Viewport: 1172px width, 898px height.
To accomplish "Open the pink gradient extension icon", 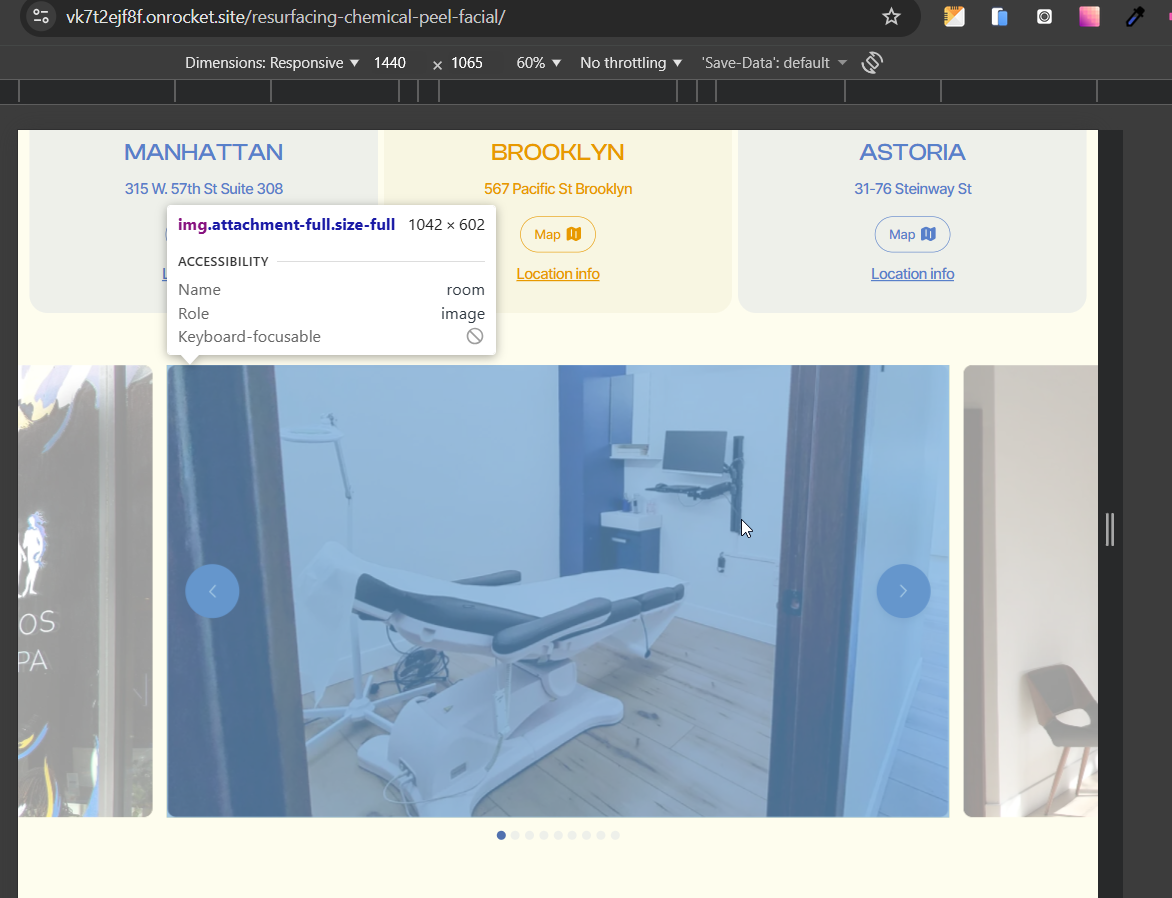I will pyautogui.click(x=1089, y=16).
